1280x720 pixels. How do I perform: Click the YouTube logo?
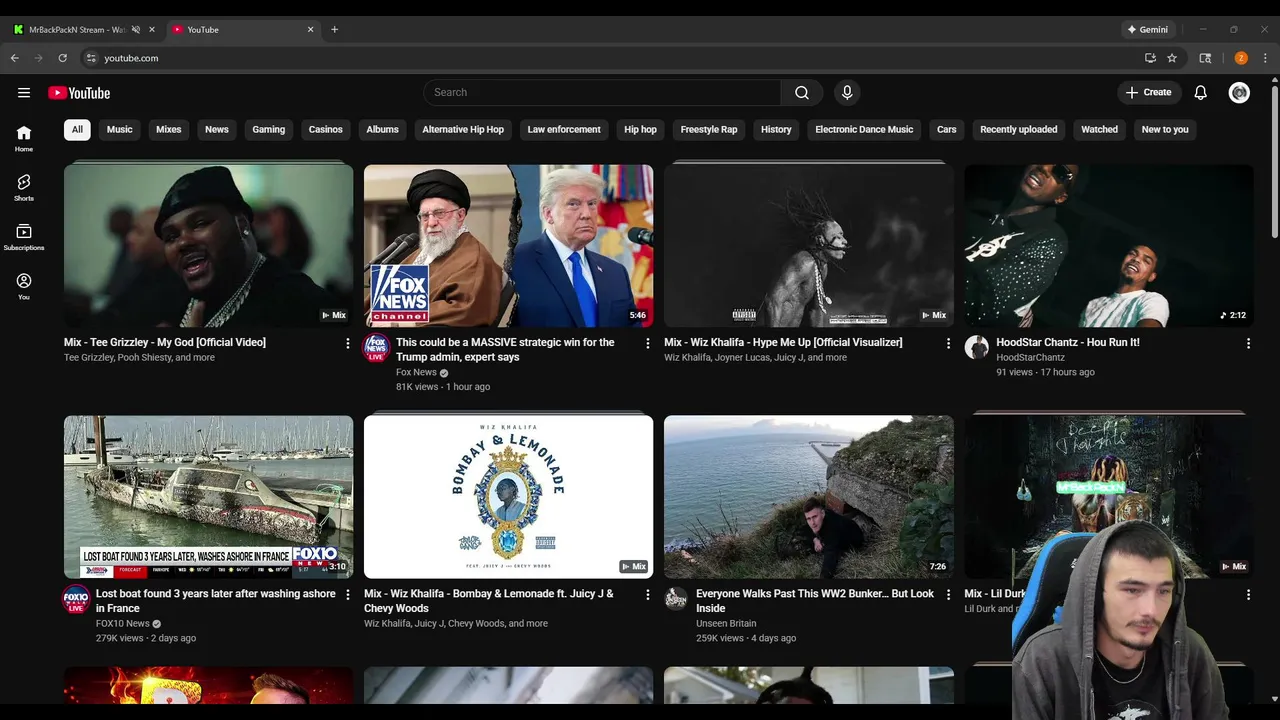tap(79, 93)
